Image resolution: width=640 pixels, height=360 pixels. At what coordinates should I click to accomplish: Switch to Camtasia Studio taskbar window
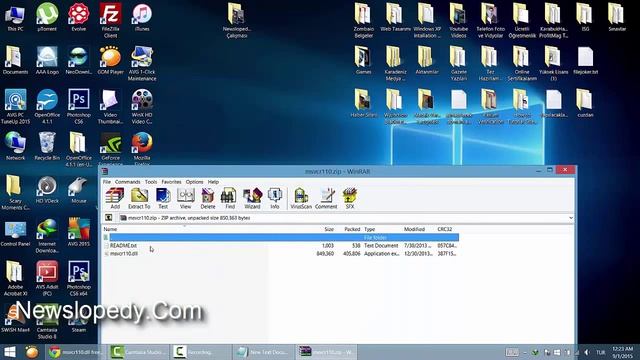click(x=139, y=352)
